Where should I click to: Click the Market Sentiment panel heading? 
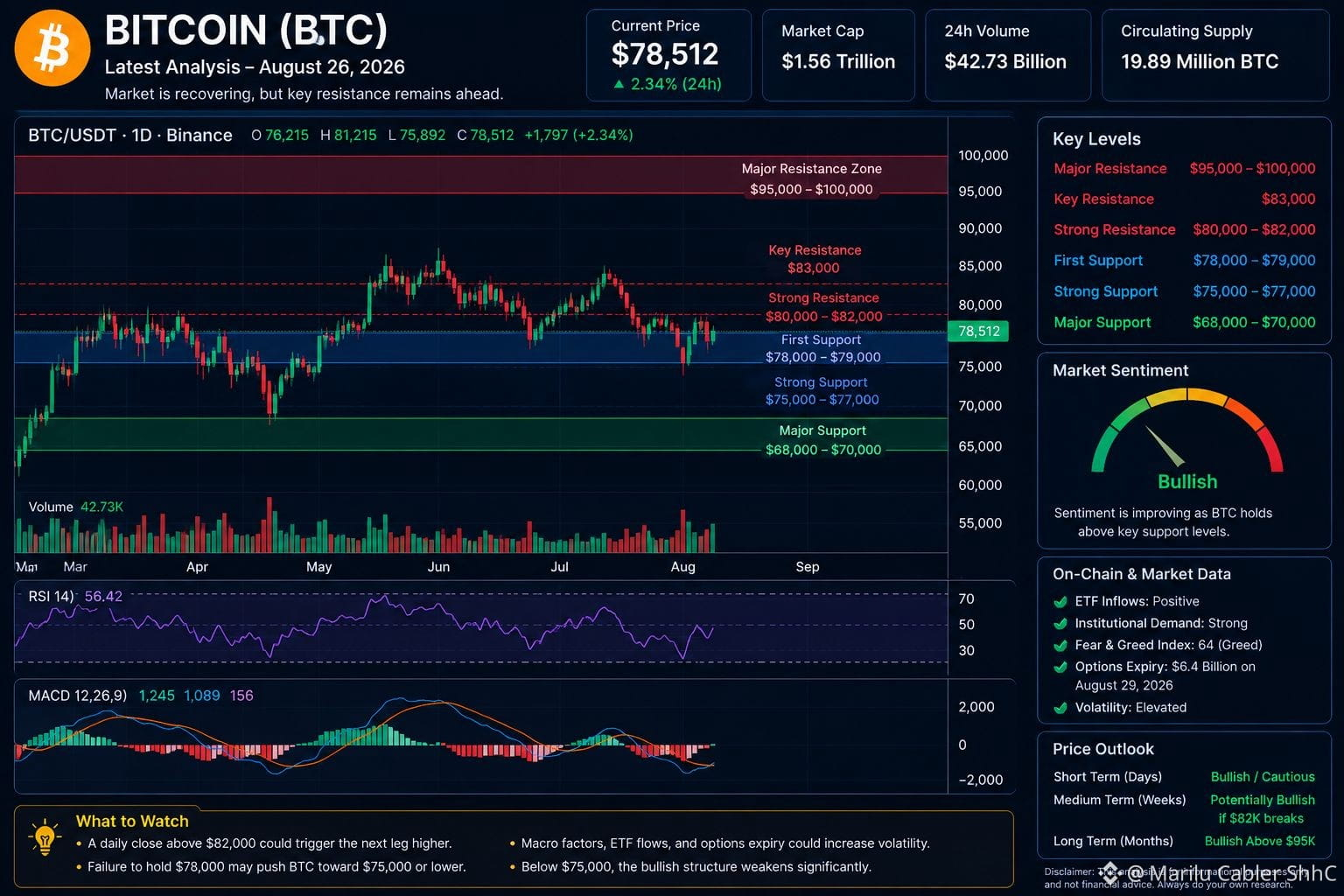(1121, 371)
